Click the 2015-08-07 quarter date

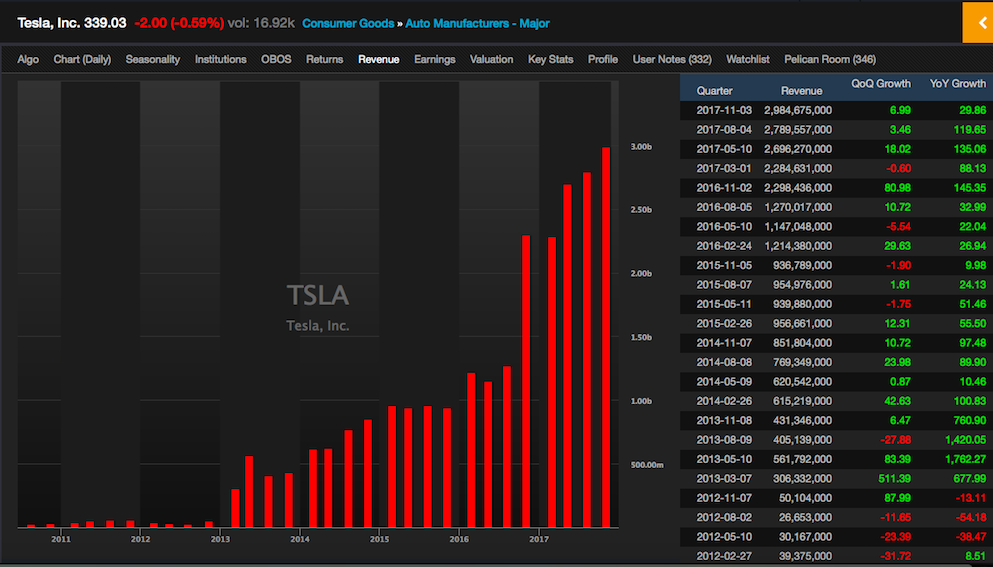coord(724,285)
